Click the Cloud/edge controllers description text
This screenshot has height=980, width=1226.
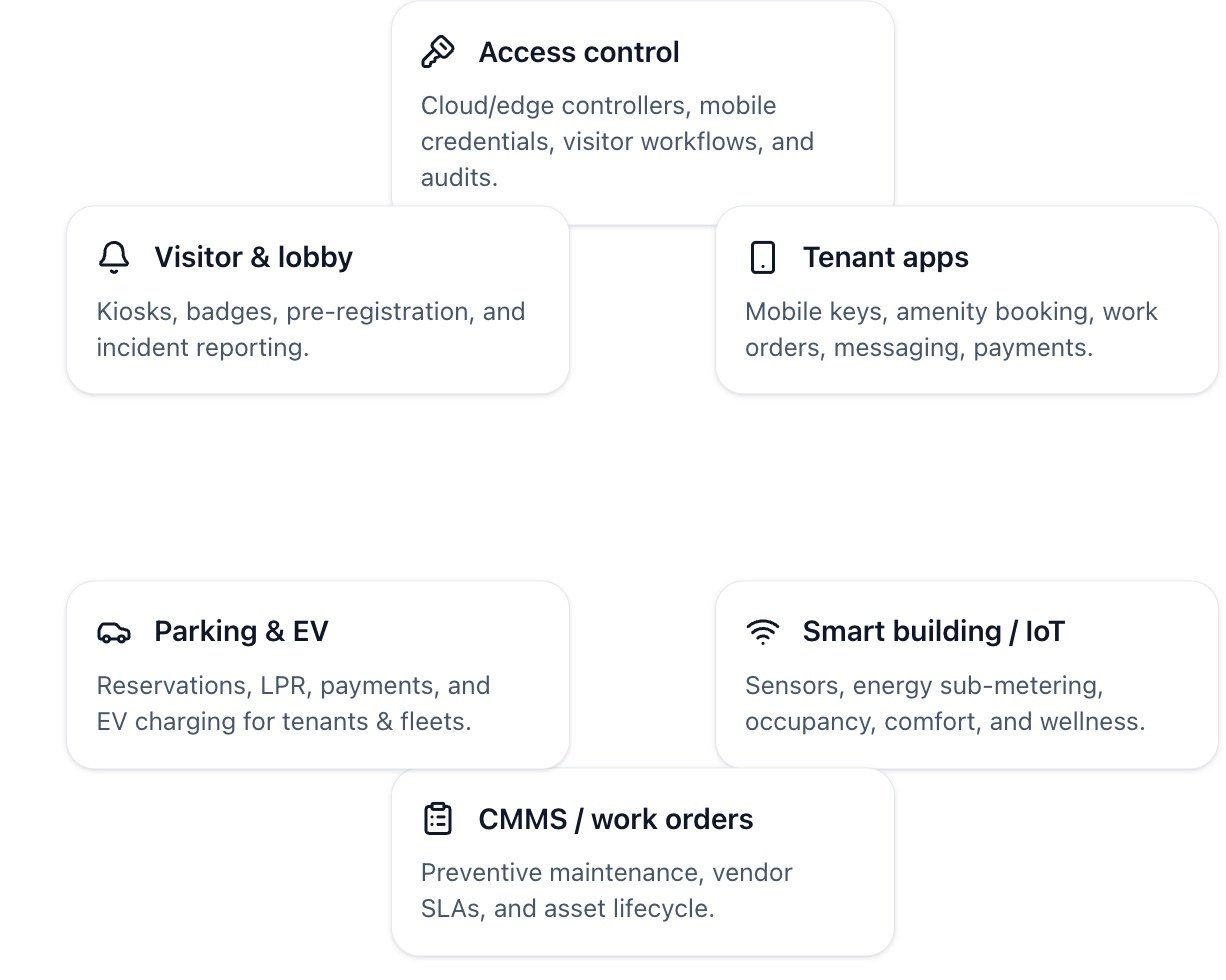[617, 141]
